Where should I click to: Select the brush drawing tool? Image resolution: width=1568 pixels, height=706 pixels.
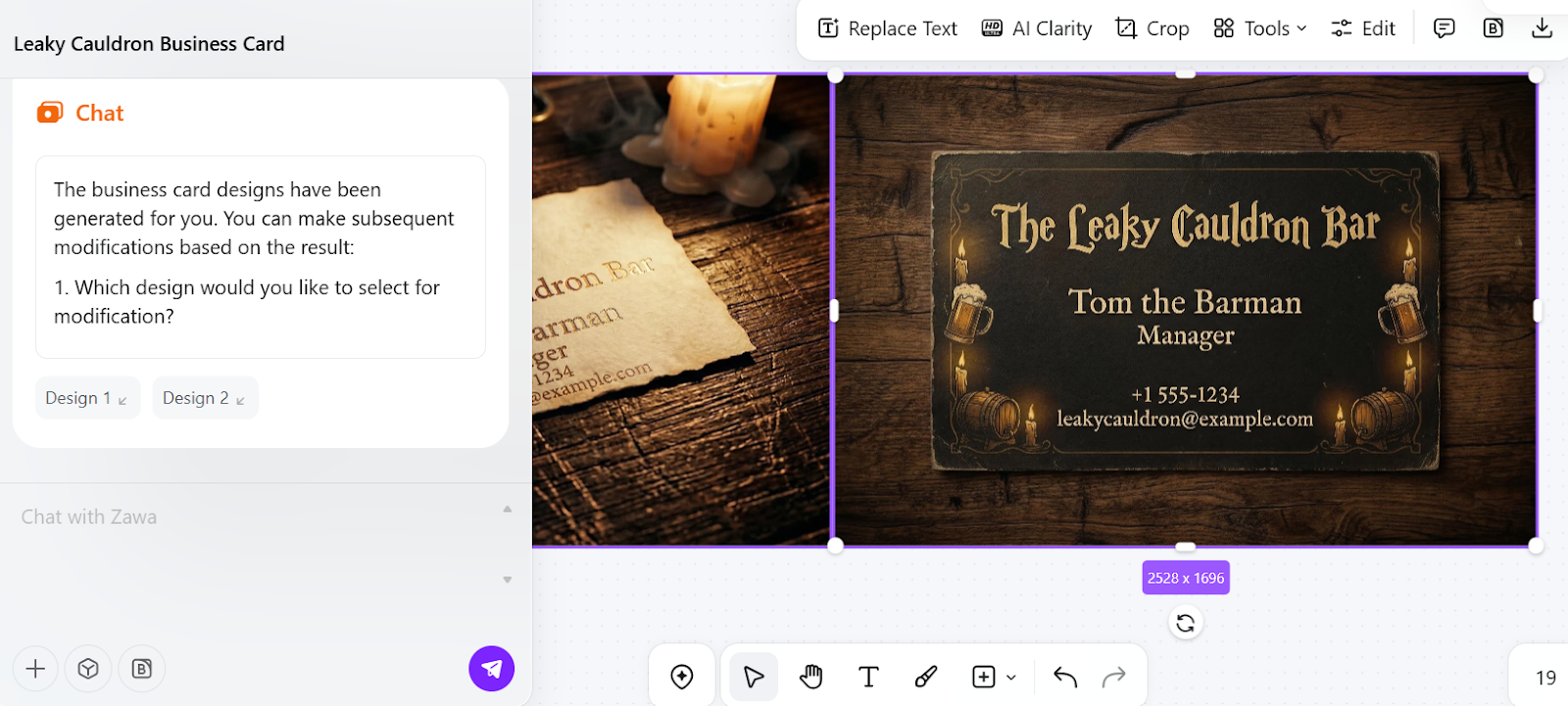[x=926, y=677]
